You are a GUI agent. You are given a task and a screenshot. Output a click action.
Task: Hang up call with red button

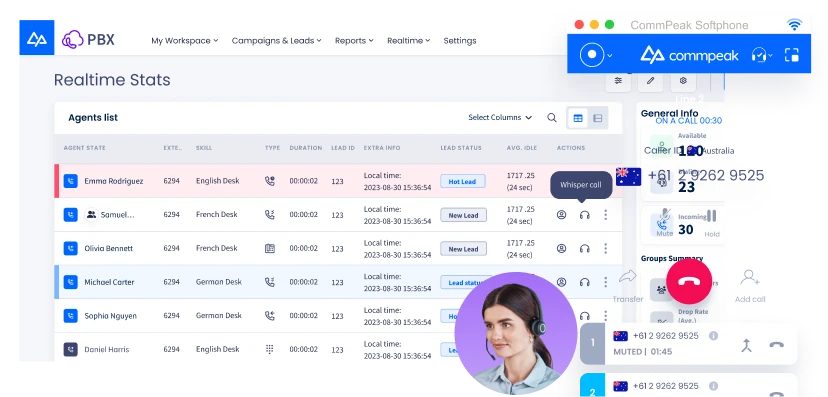point(689,281)
